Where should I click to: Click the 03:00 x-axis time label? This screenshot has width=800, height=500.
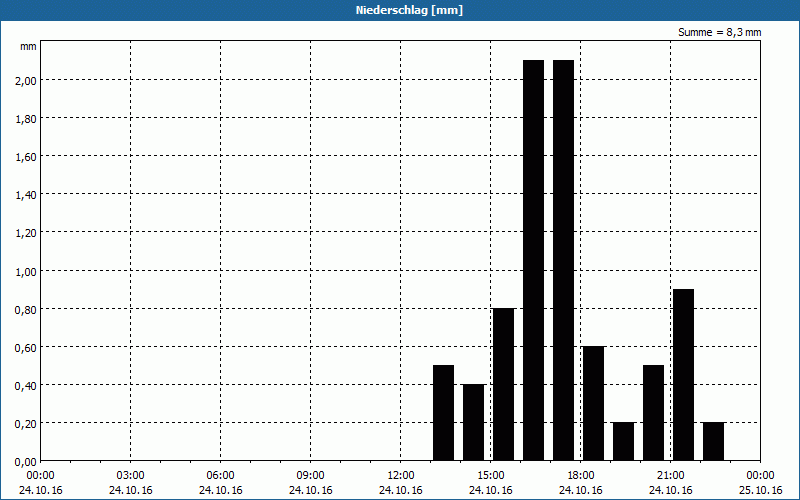click(130, 475)
